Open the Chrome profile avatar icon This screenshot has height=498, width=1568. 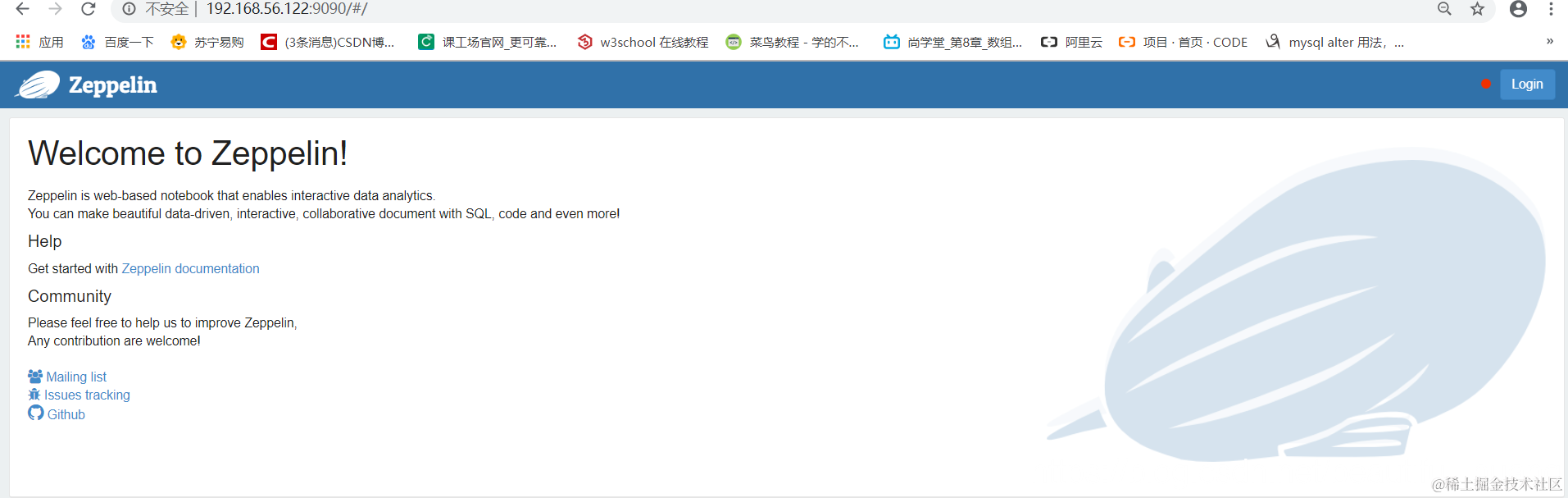point(1518,9)
